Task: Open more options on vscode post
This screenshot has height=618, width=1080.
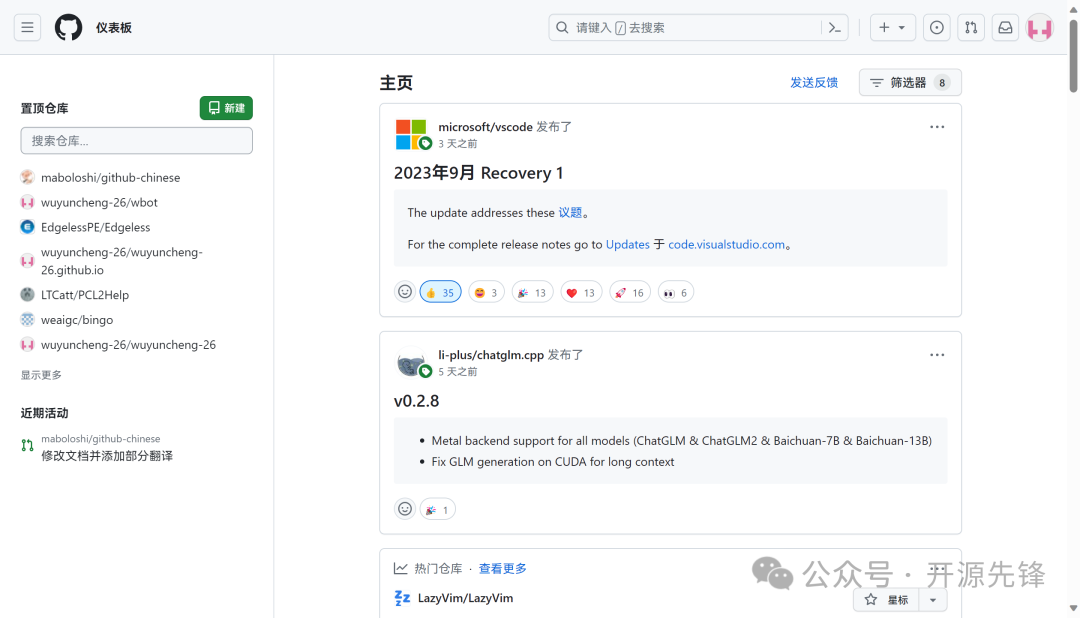Action: (937, 127)
